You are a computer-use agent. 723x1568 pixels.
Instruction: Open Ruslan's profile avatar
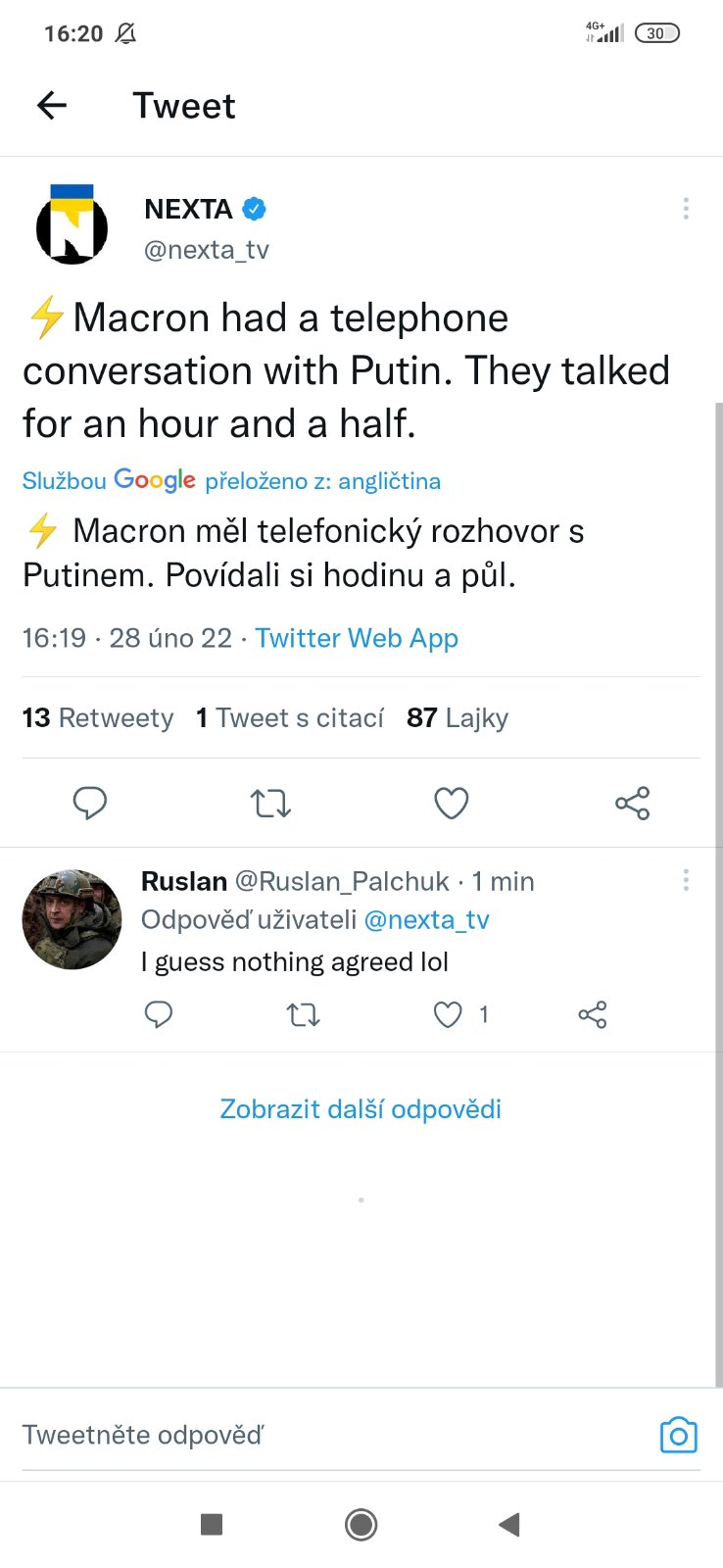72,919
